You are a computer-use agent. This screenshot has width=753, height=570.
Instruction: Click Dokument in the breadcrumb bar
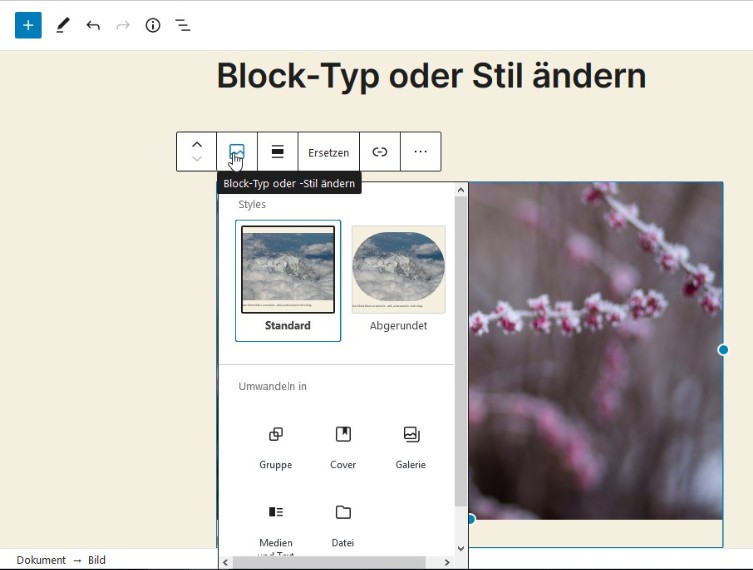point(41,560)
